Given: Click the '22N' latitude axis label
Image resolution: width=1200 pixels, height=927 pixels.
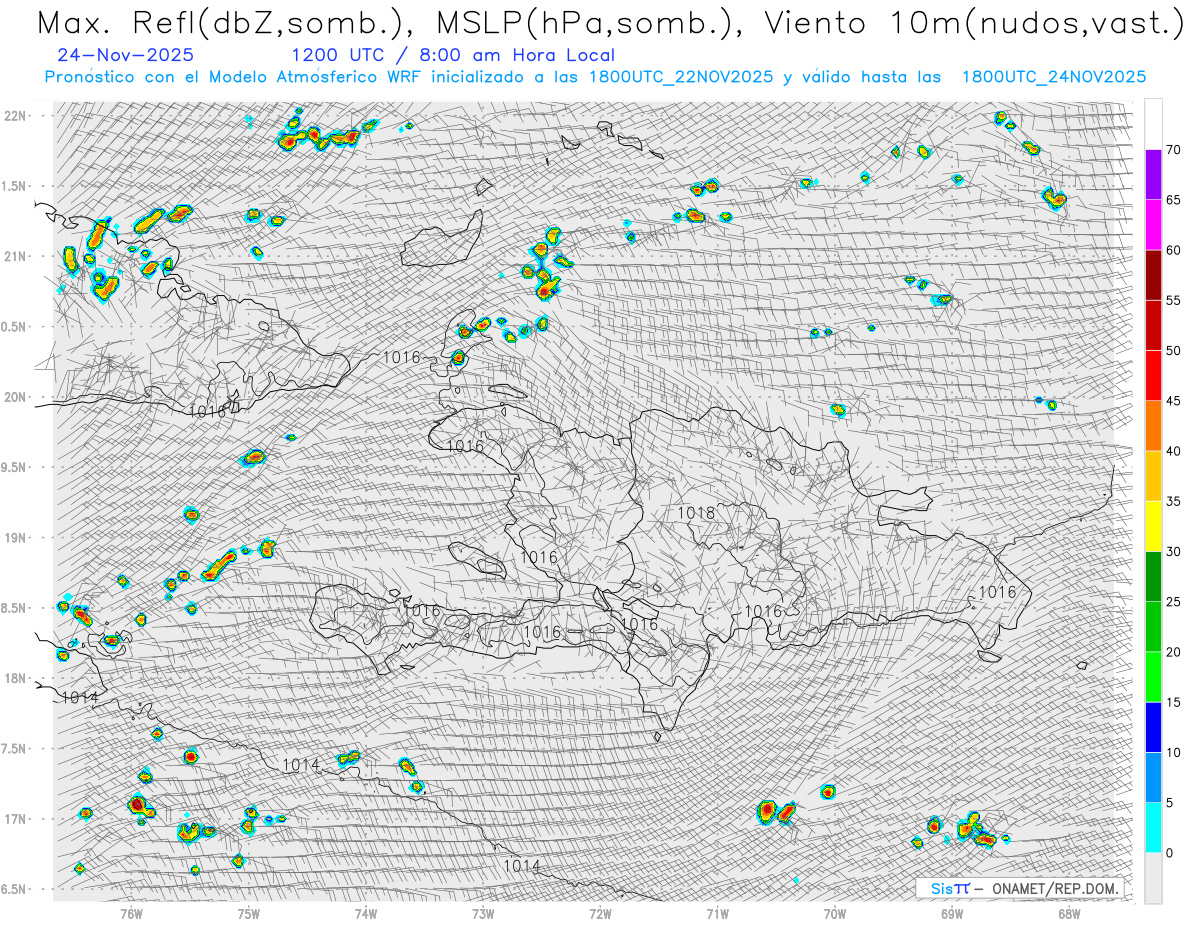Looking at the screenshot, I should [x=16, y=115].
